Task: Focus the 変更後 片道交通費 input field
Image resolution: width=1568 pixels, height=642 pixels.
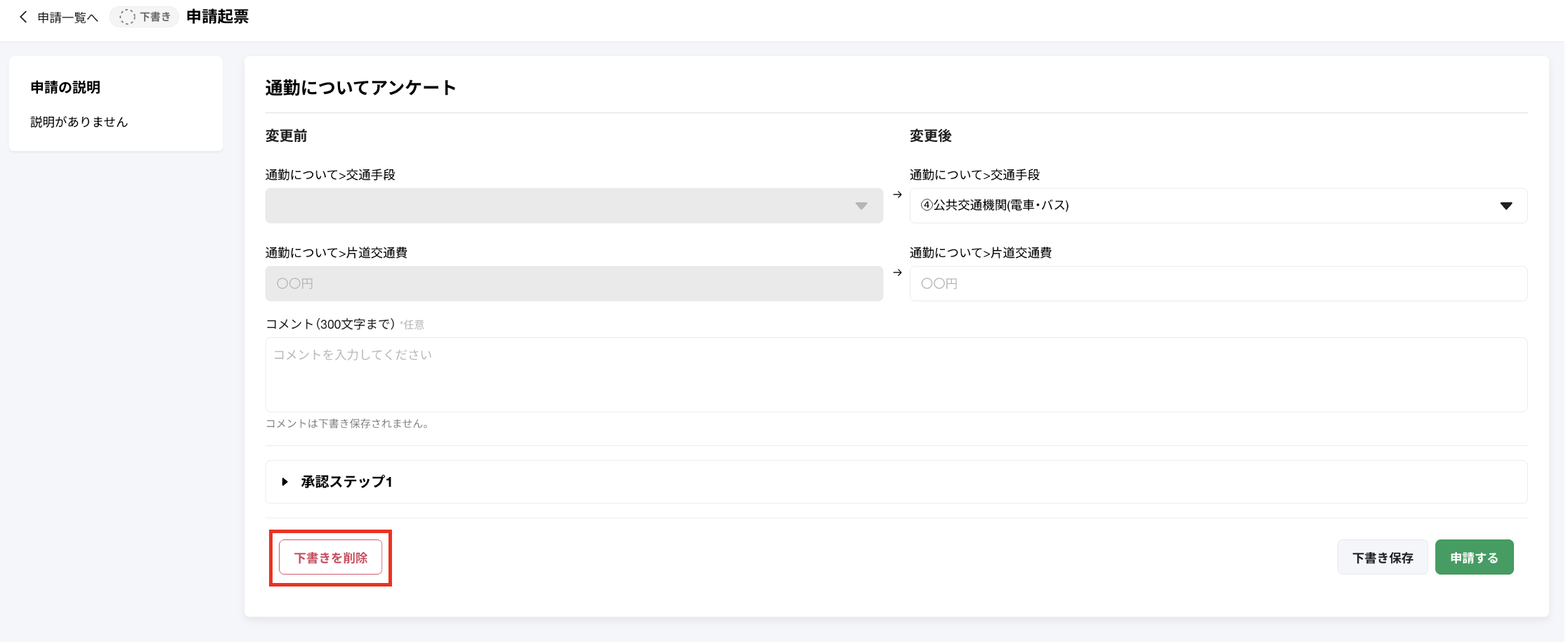Action: [x=1217, y=284]
